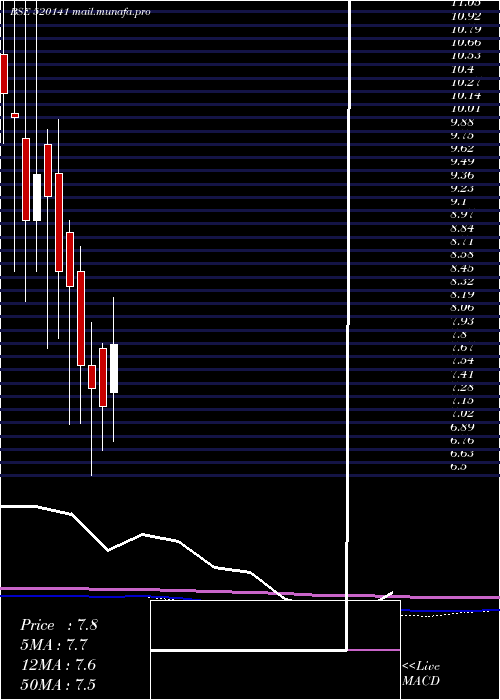
Task: Click the 9.49 price axis label
Action: pyautogui.click(x=462, y=162)
